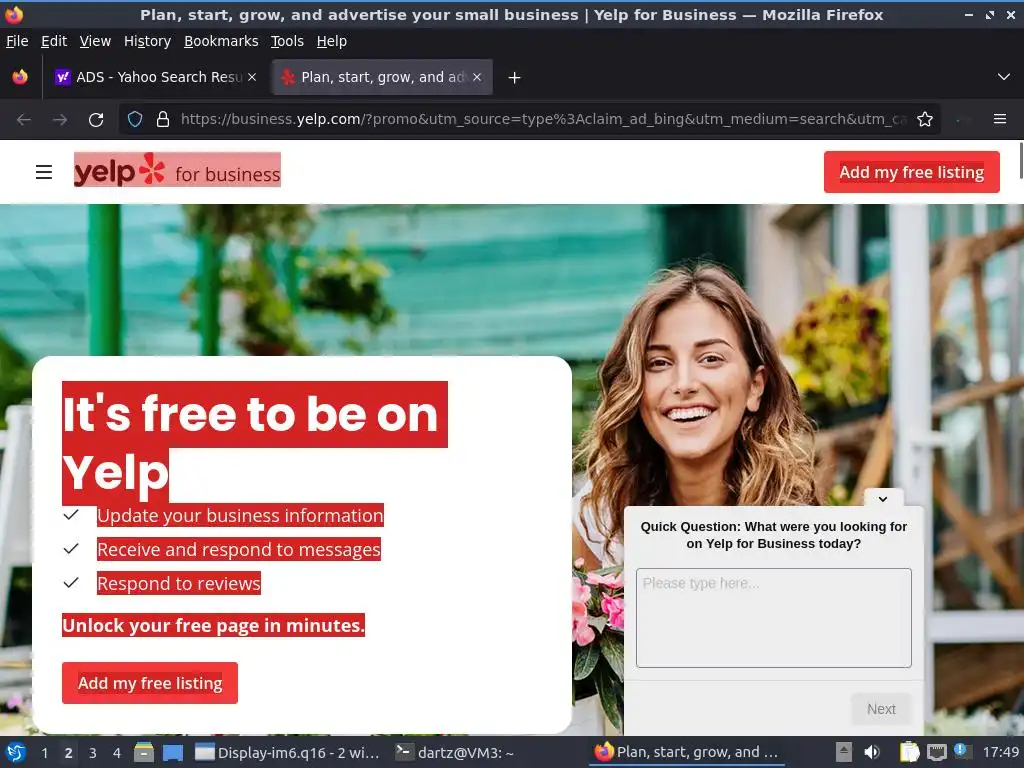Click the show desktop taskbar icon
1024x768 pixels.
click(173, 752)
